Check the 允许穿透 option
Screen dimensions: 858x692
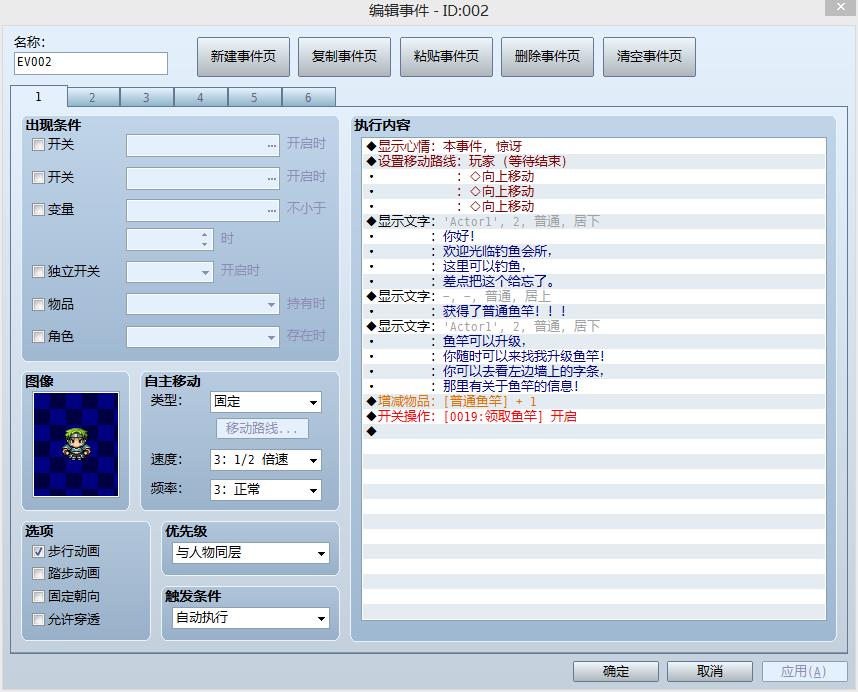pyautogui.click(x=38, y=619)
